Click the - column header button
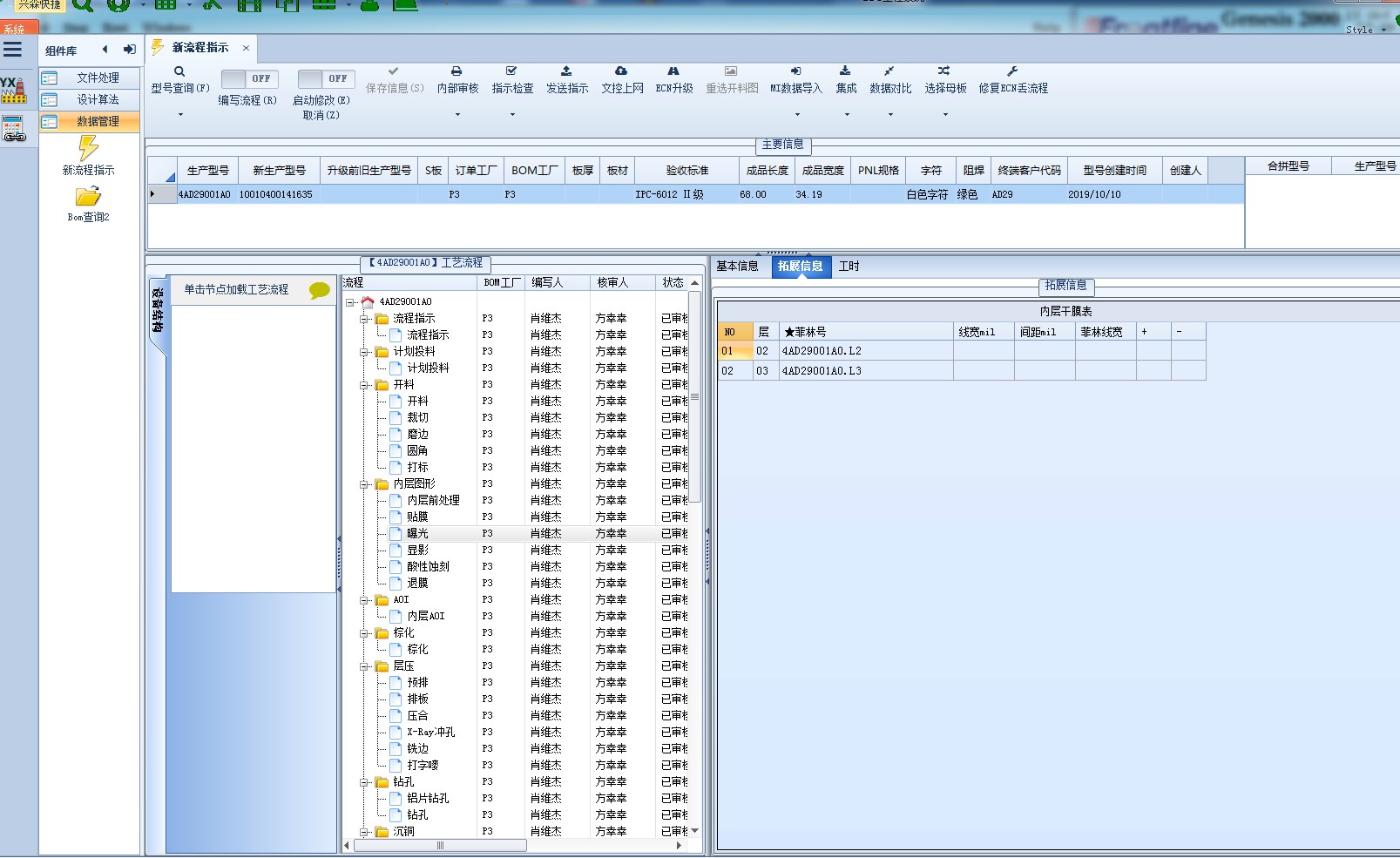 point(1188,332)
